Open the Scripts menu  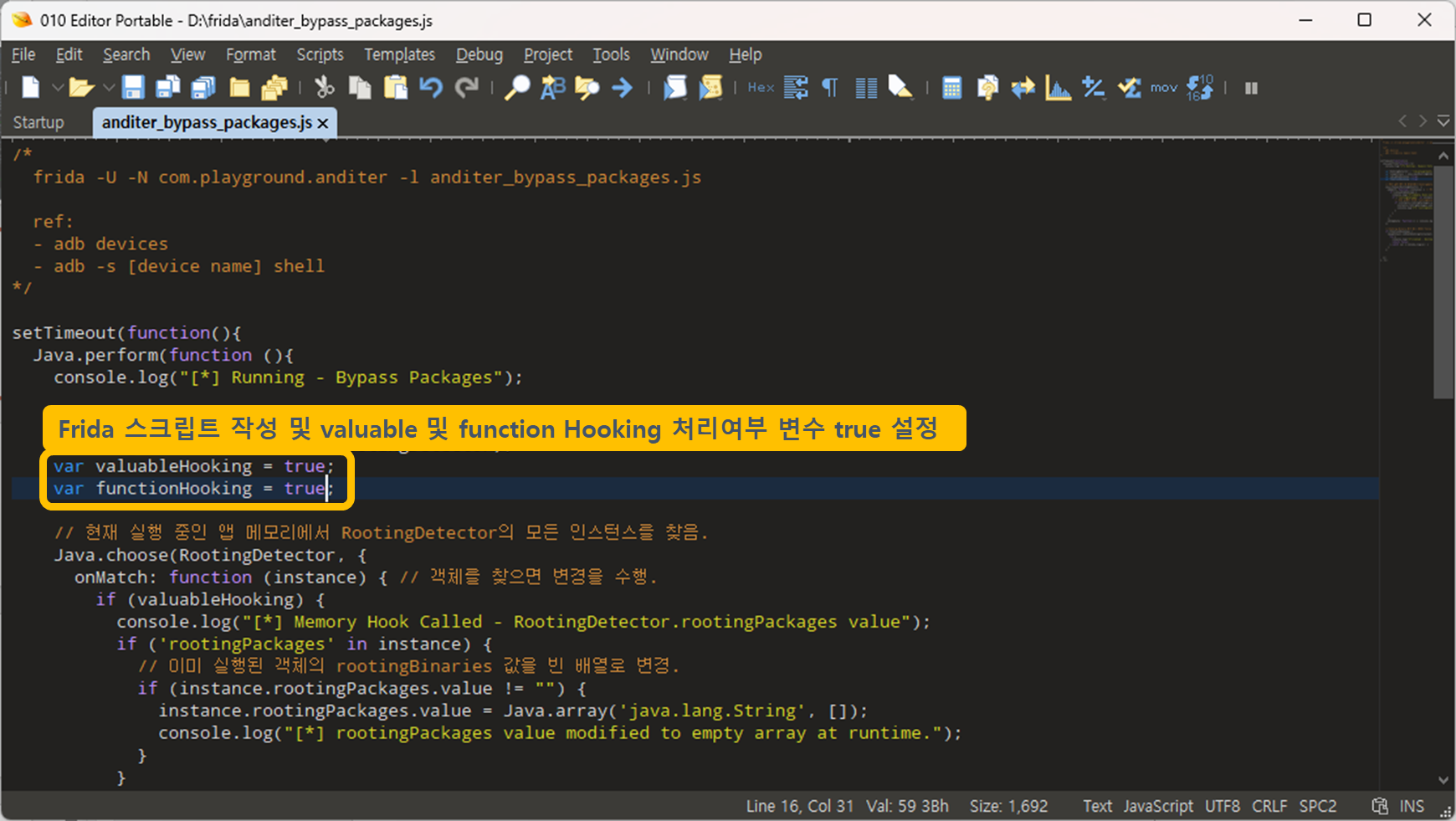click(x=320, y=54)
